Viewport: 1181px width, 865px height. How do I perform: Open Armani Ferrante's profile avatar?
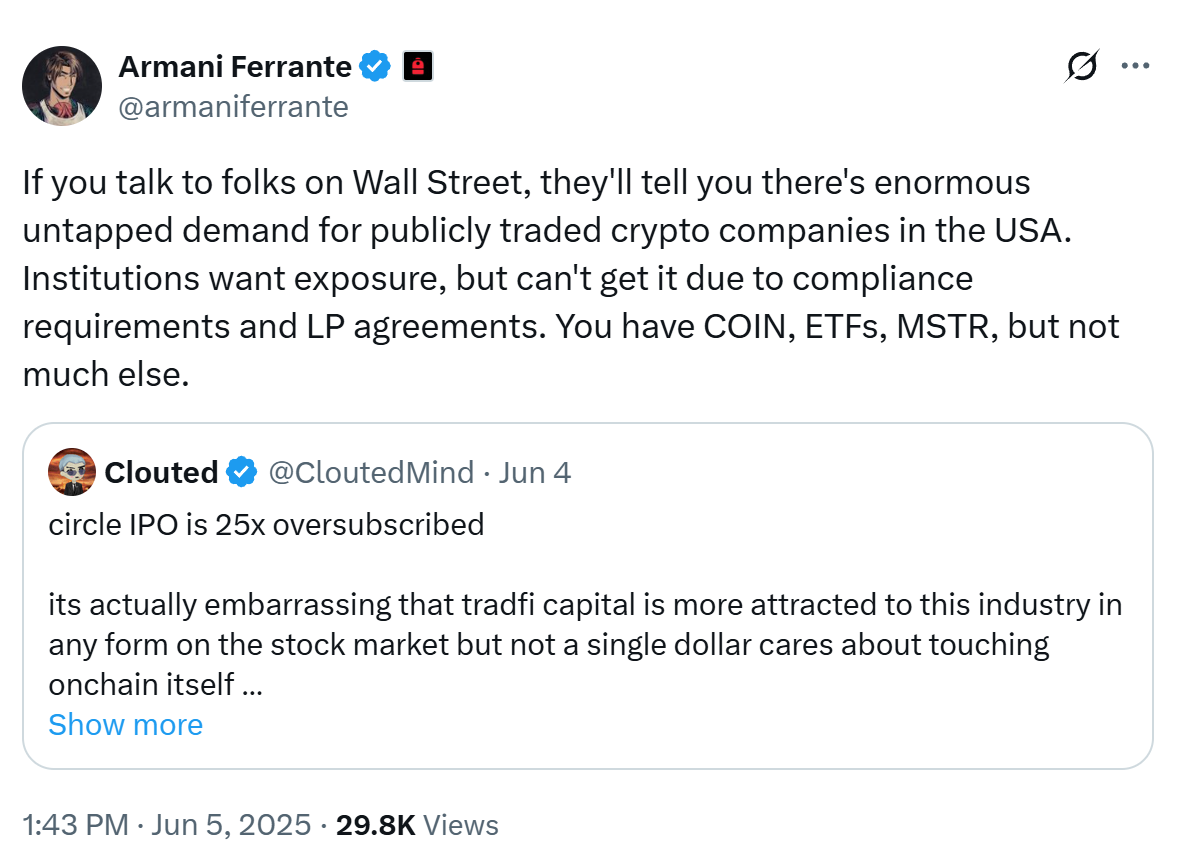62,85
